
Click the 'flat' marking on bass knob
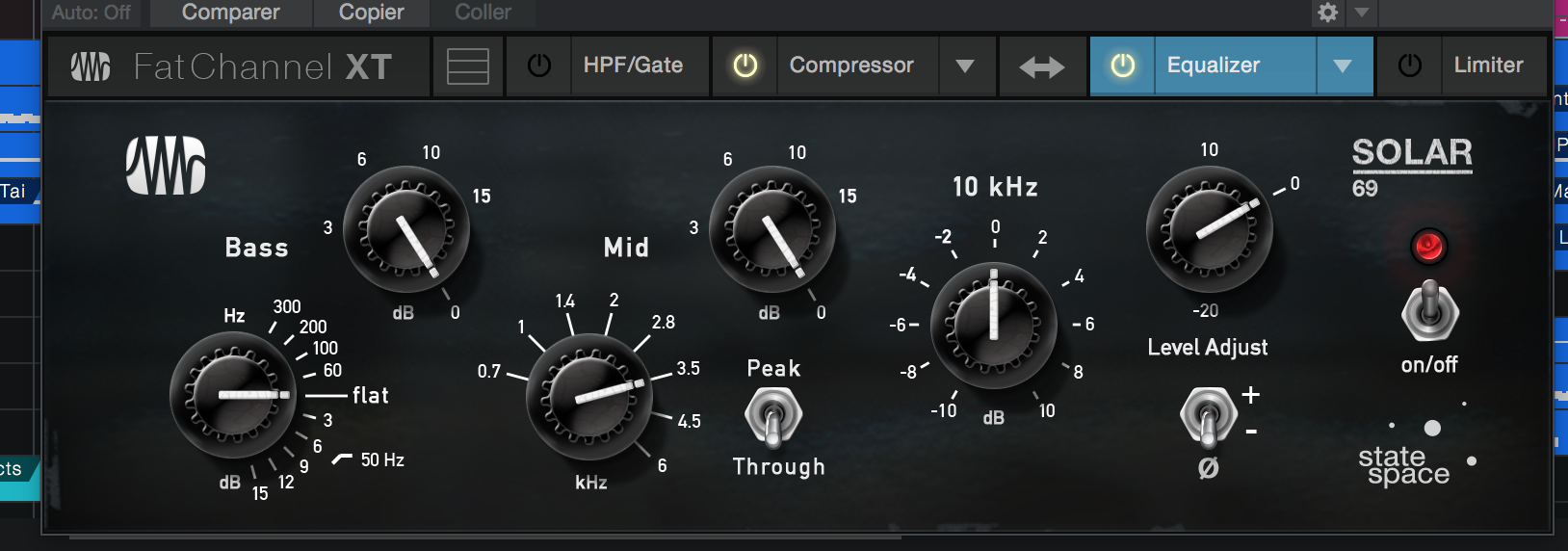[x=371, y=395]
